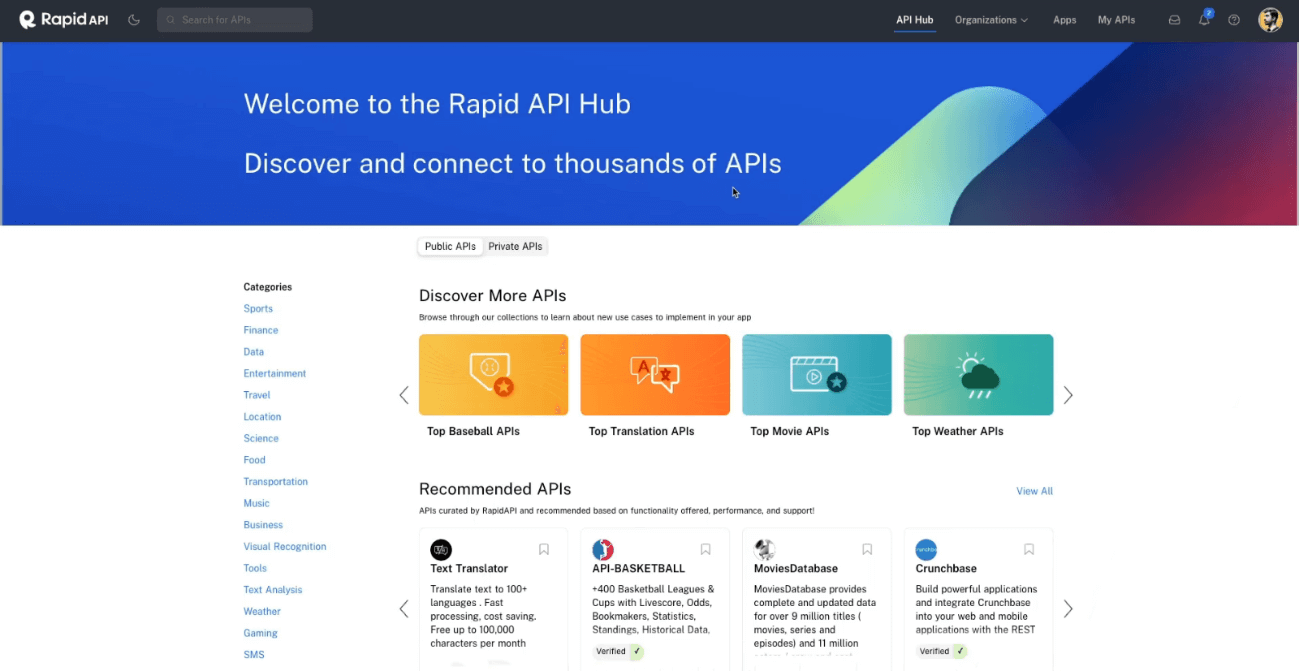The height and width of the screenshot is (671, 1299).
Task: Toggle dark mode moon icon
Action: click(134, 20)
